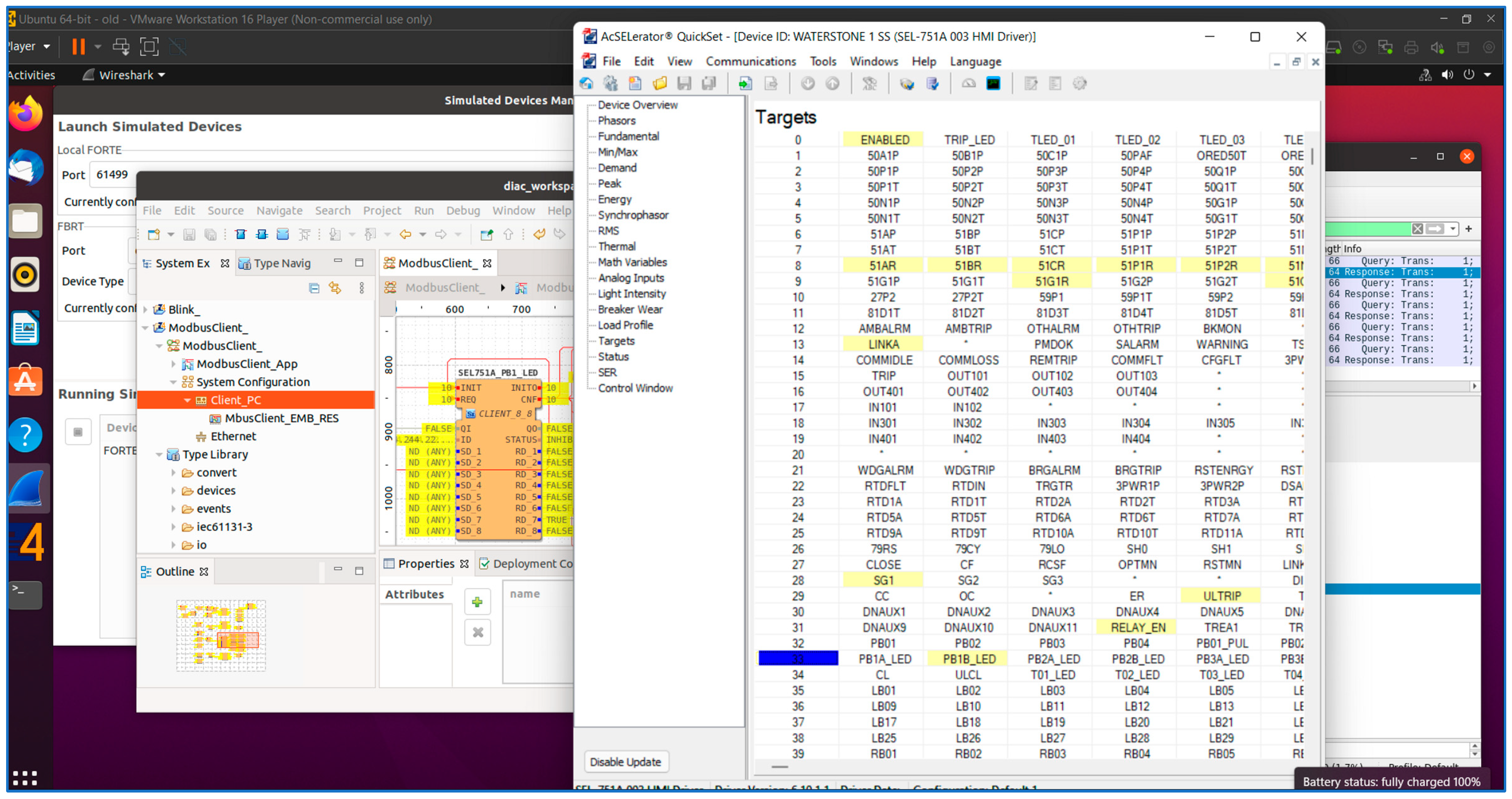Viewport: 1512px width, 799px height.
Task: Toggle the stop square under Running Simulated Devices
Action: click(x=77, y=433)
